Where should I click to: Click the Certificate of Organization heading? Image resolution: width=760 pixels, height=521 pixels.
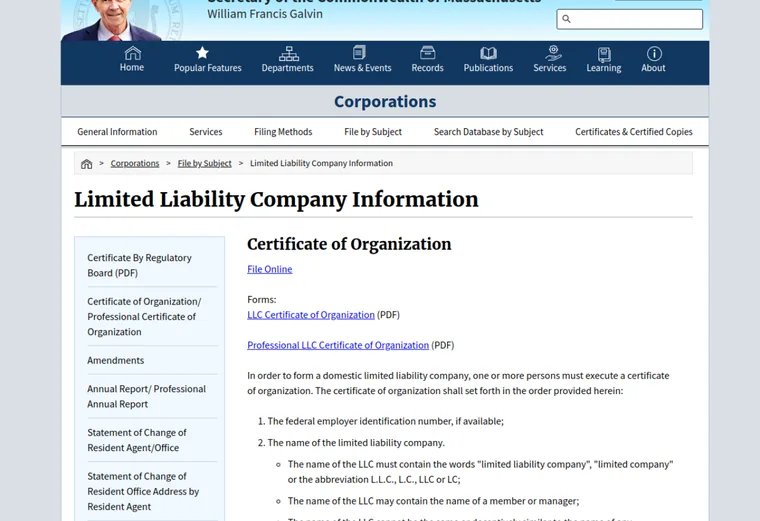pyautogui.click(x=349, y=244)
